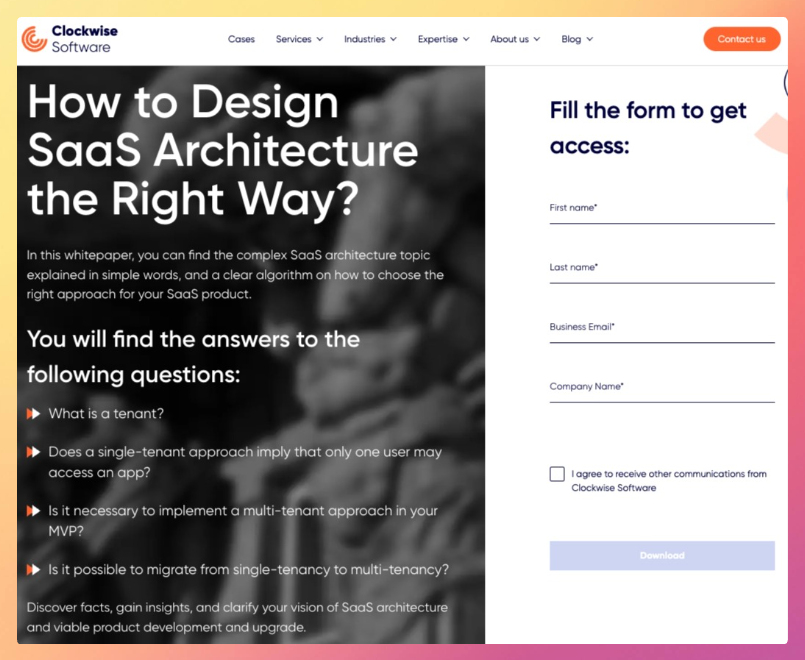
Task: Click the arrow bullet beside the single-tenant question
Action: 34,452
